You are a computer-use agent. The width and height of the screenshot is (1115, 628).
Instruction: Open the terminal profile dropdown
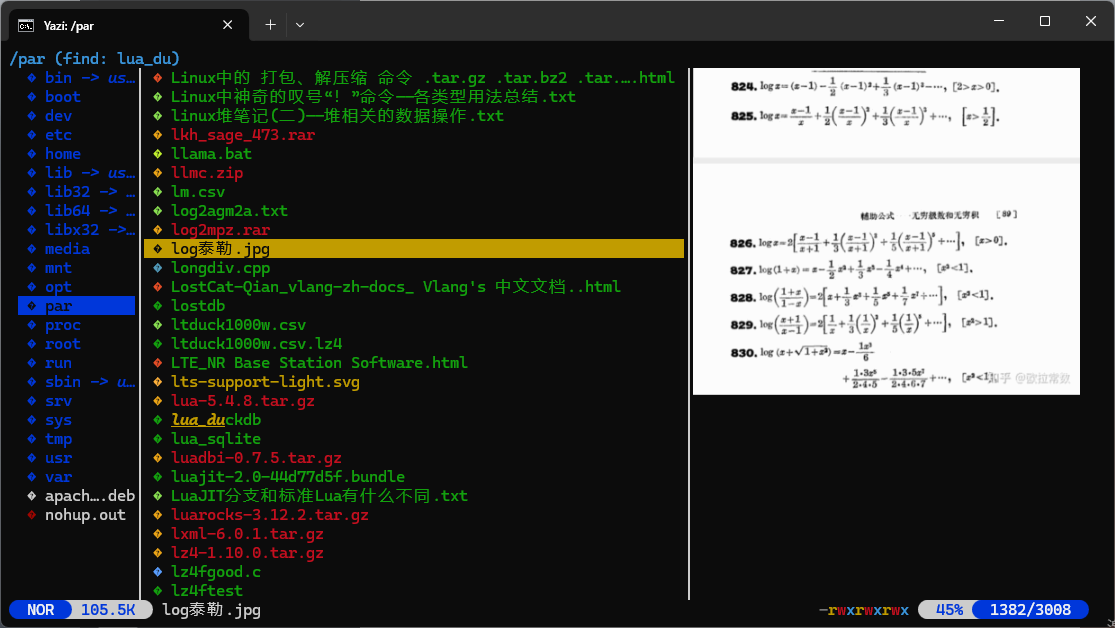coord(300,25)
